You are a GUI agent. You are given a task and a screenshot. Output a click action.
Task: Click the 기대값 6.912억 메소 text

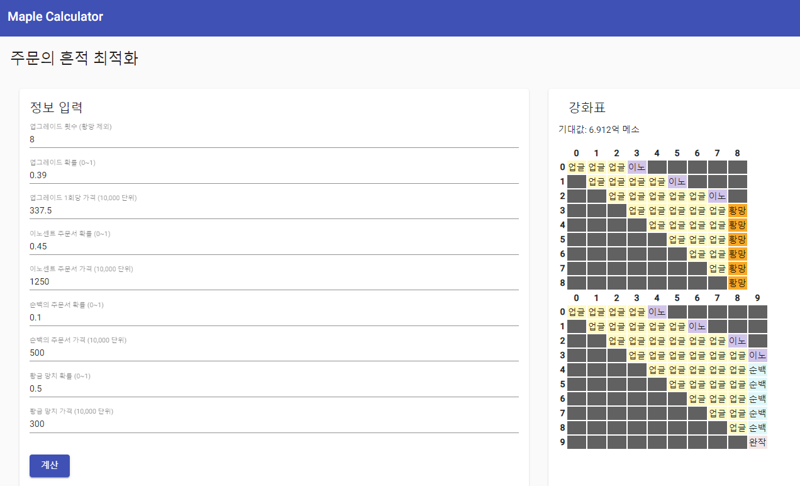[x=598, y=129]
